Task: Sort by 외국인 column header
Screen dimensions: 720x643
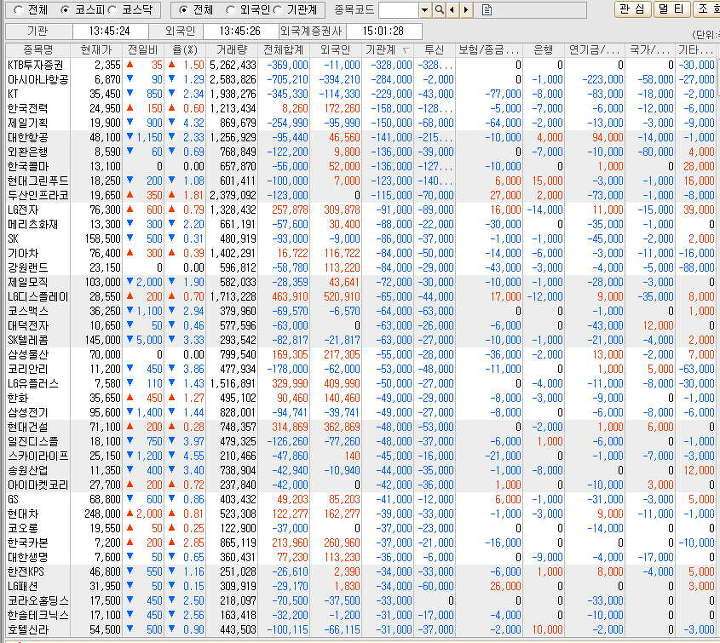Action: point(336,50)
